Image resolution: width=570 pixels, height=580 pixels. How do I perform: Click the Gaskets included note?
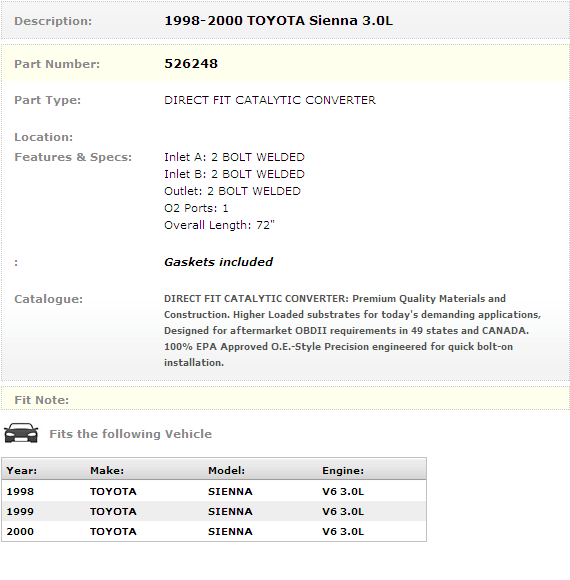pyautogui.click(x=218, y=262)
